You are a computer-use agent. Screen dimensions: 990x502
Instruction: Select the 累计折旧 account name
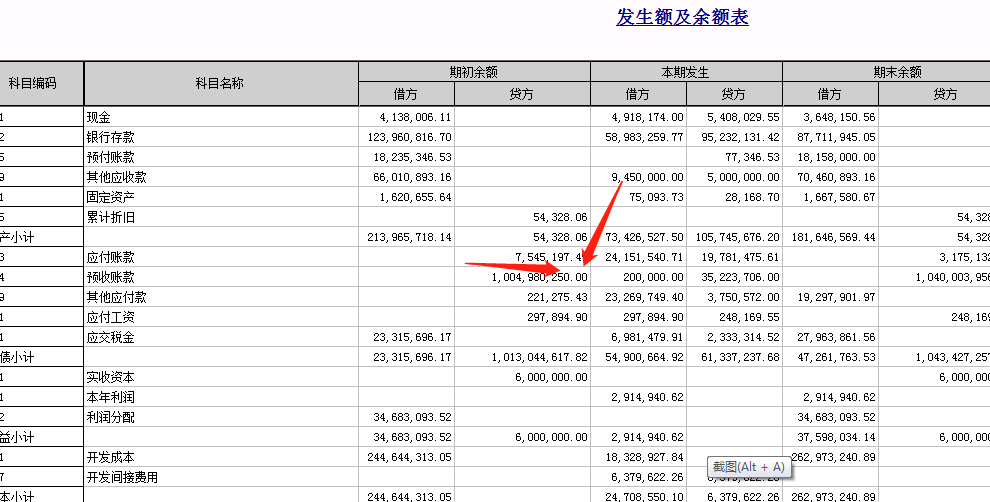(x=110, y=217)
